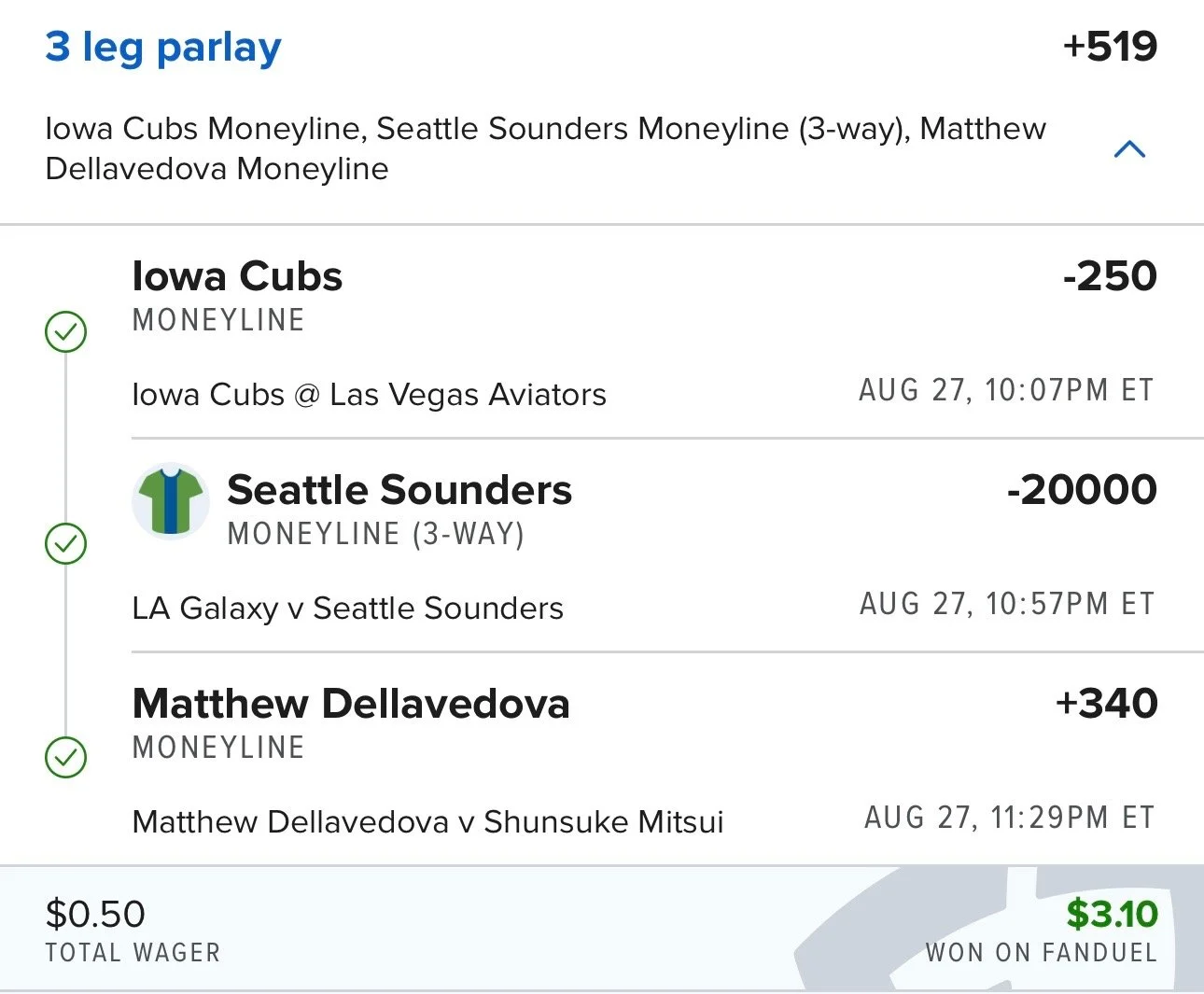
Task: Click the +519 parlay odds
Action: click(x=1110, y=47)
